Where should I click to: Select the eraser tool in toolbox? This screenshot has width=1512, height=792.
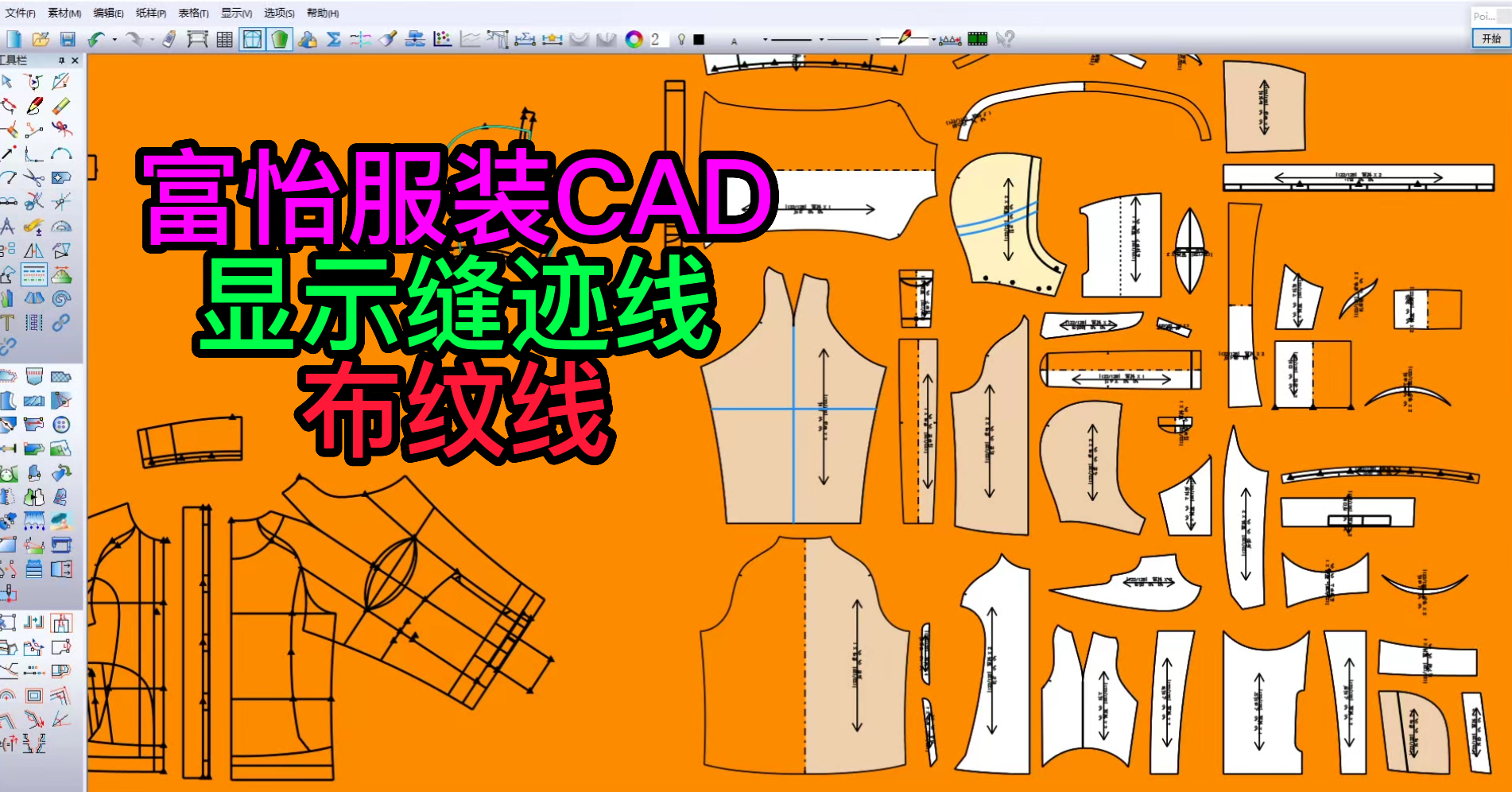[x=61, y=105]
